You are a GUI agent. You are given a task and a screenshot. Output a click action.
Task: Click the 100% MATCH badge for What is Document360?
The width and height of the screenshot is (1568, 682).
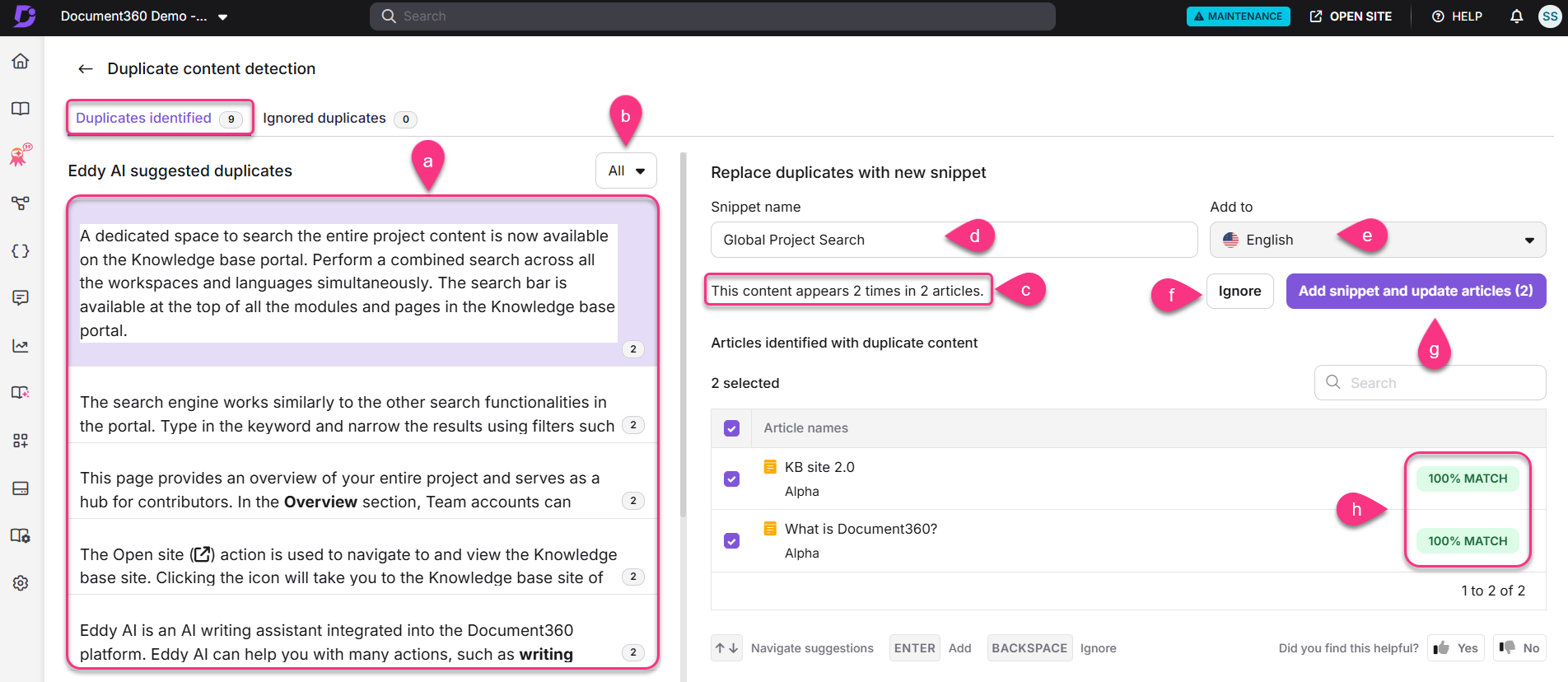pos(1468,541)
